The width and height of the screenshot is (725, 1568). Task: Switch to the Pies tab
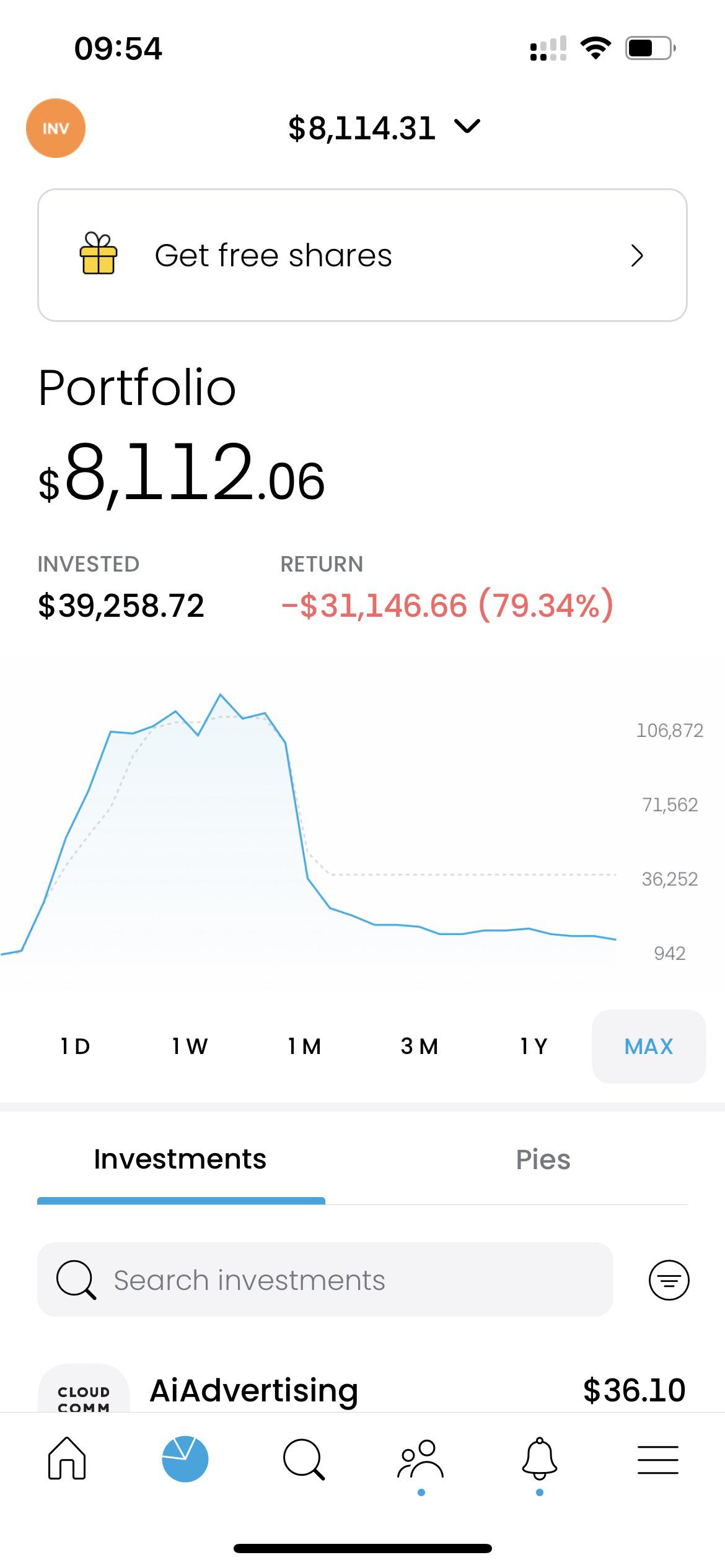tap(543, 1160)
